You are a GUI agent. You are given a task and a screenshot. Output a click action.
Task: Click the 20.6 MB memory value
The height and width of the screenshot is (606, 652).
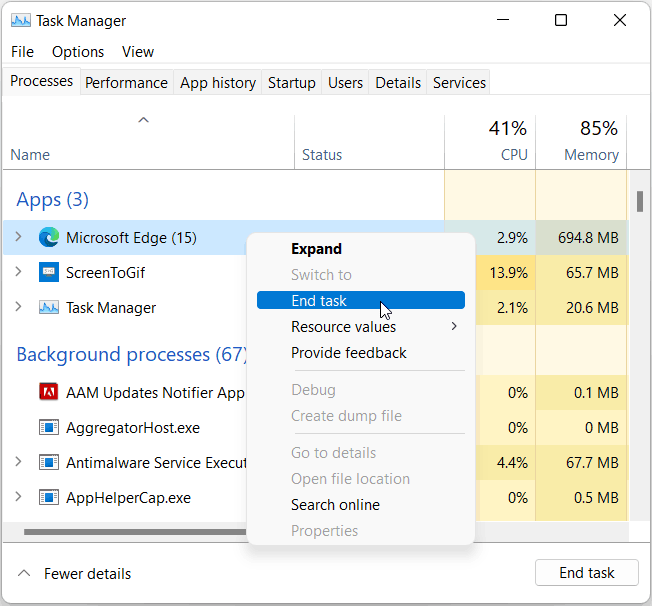pos(592,307)
